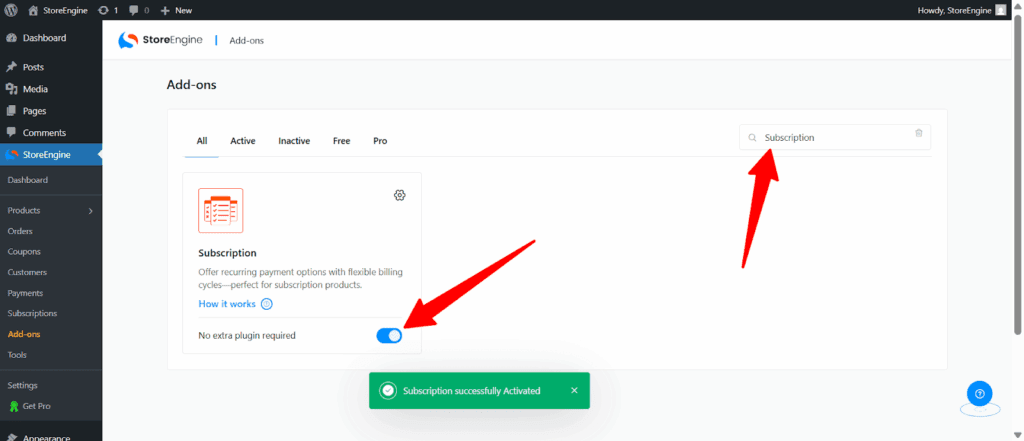The width and height of the screenshot is (1024, 441).
Task: Click the Subscription successfully Activated message
Action: click(472, 391)
